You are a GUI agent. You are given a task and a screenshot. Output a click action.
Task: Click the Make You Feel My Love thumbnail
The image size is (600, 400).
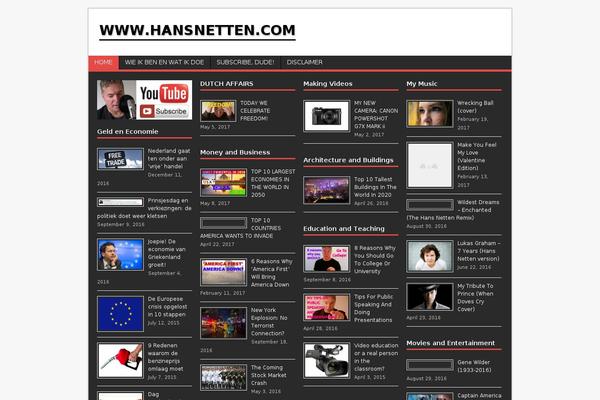point(430,165)
